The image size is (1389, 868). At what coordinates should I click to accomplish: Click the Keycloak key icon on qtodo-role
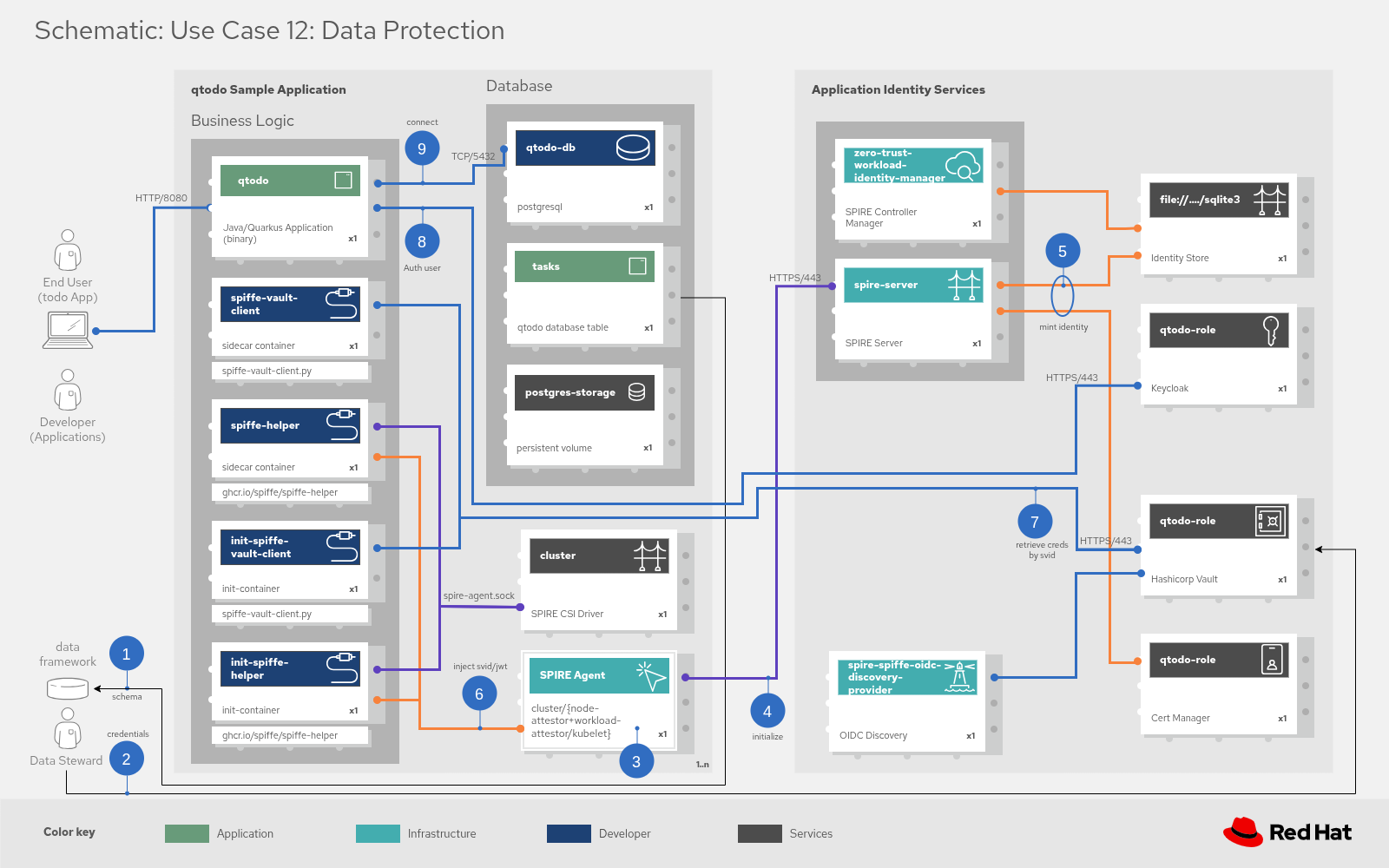coord(1271,329)
